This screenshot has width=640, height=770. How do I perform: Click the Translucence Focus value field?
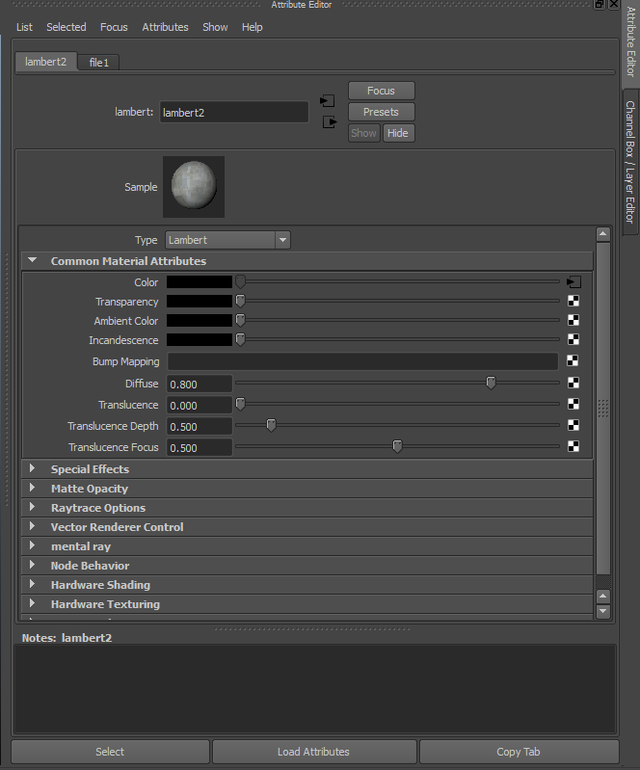tap(199, 447)
